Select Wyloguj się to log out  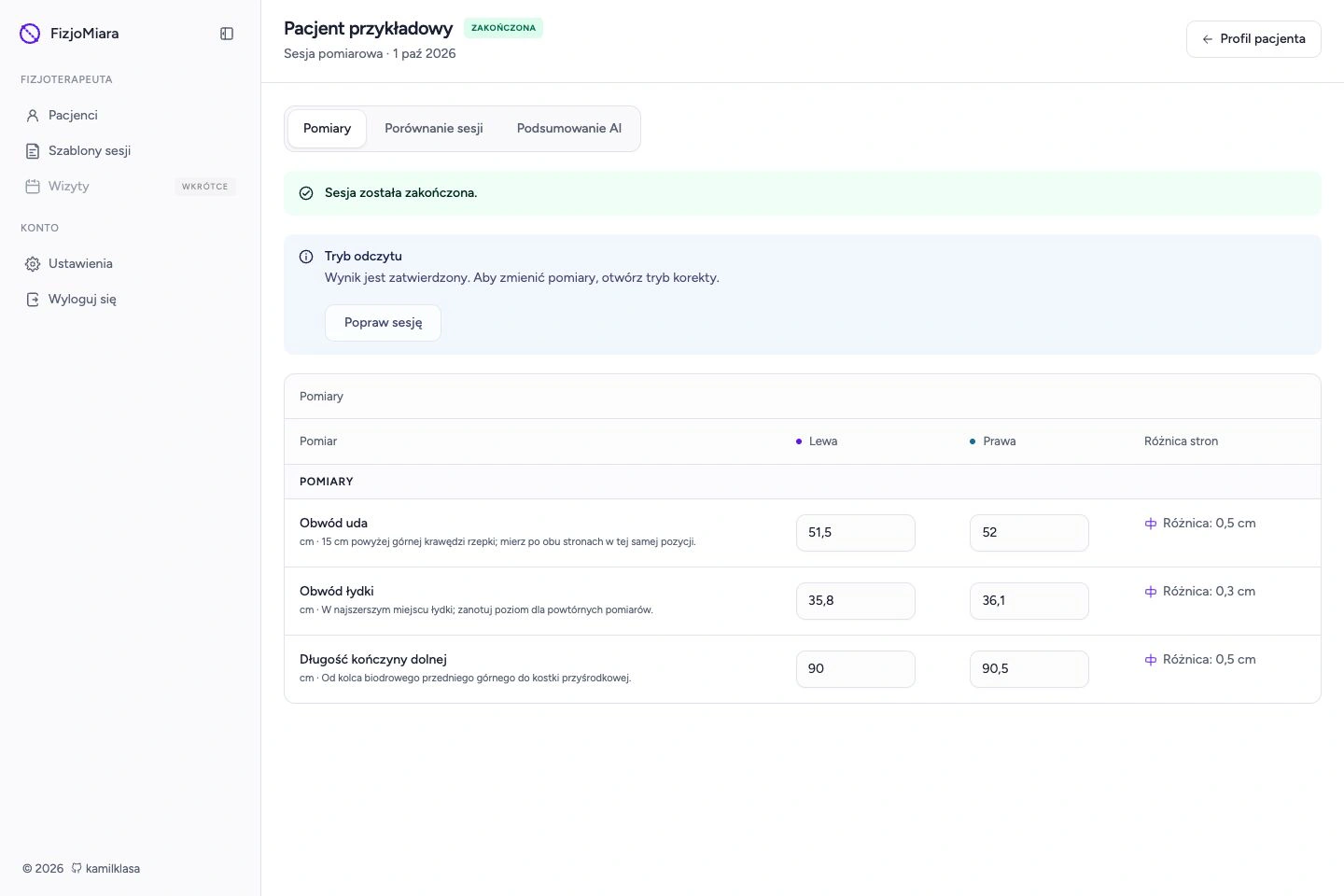click(x=130, y=300)
